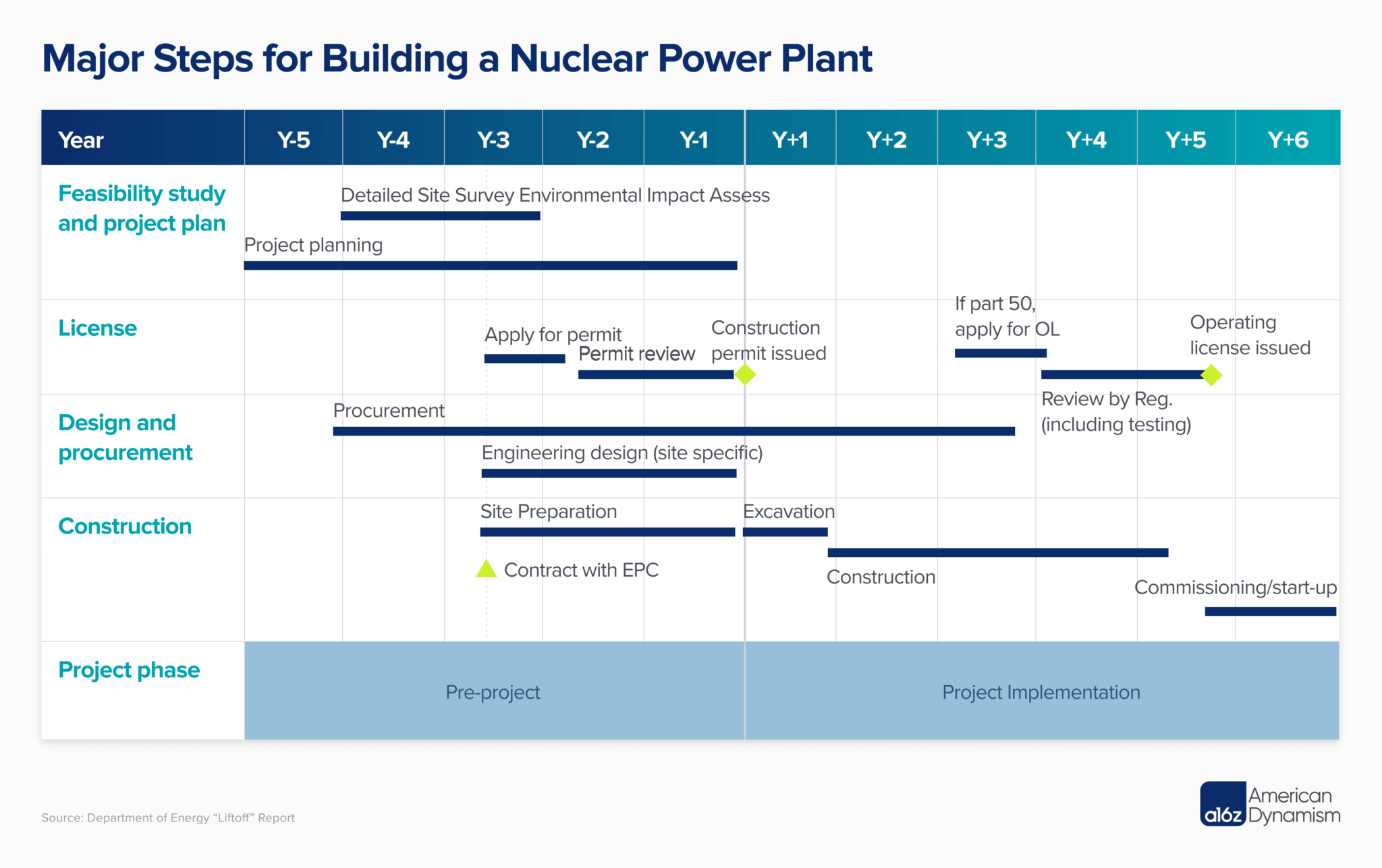The image size is (1382, 868).
Task: Click the Construction row label
Action: point(125,526)
